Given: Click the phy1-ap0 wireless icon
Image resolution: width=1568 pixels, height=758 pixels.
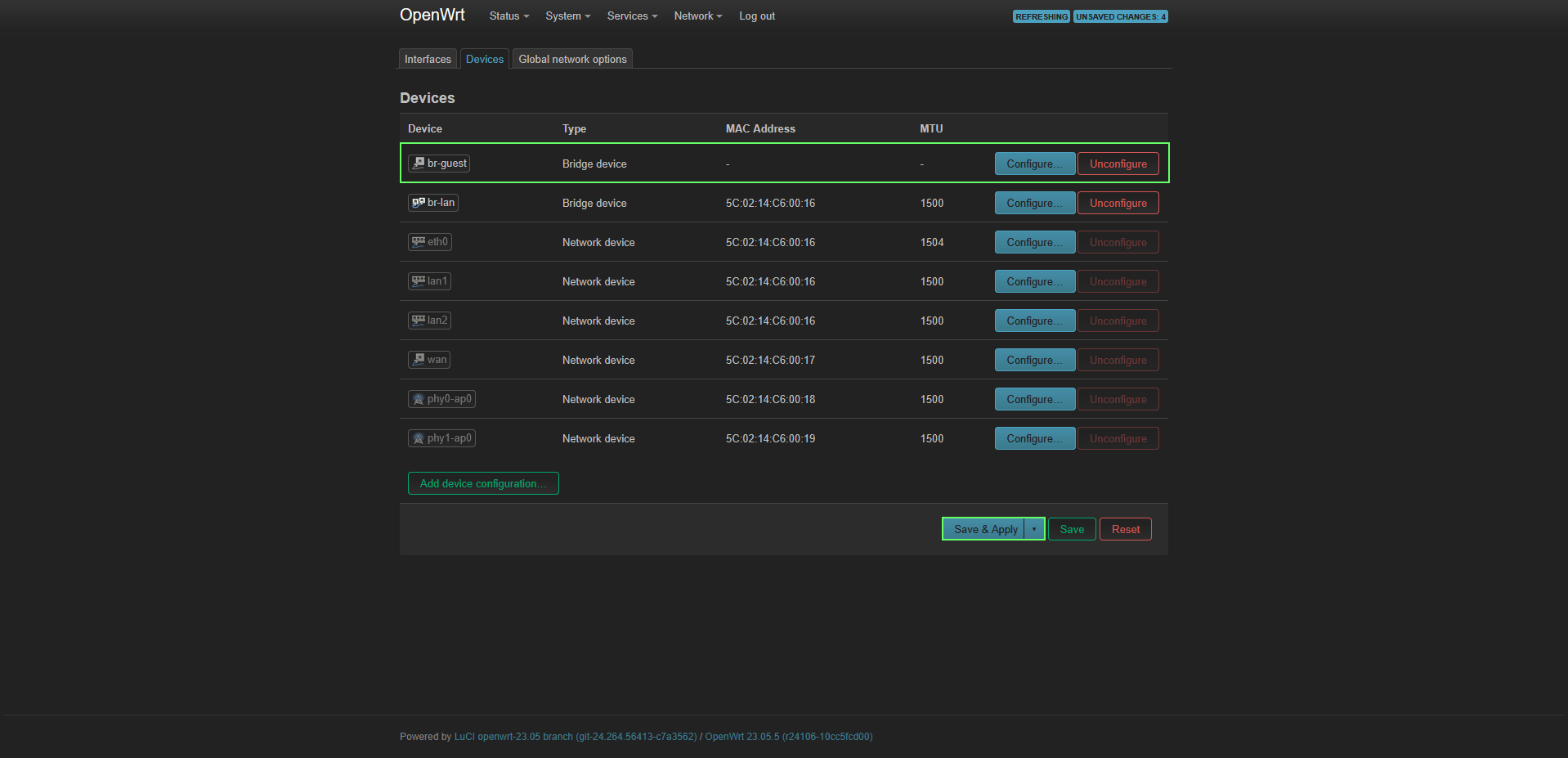Looking at the screenshot, I should [x=419, y=438].
